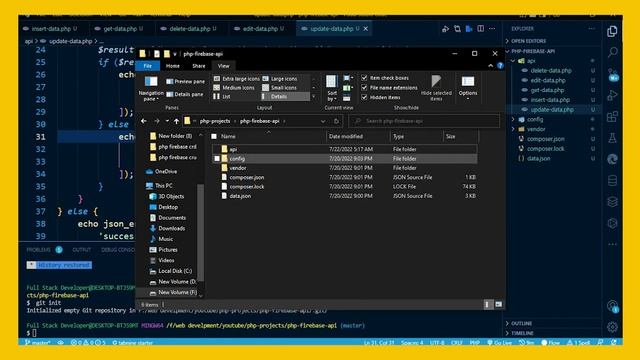Switch to the get-data.php editor tab
This screenshot has width=640, height=360.
click(x=120, y=29)
